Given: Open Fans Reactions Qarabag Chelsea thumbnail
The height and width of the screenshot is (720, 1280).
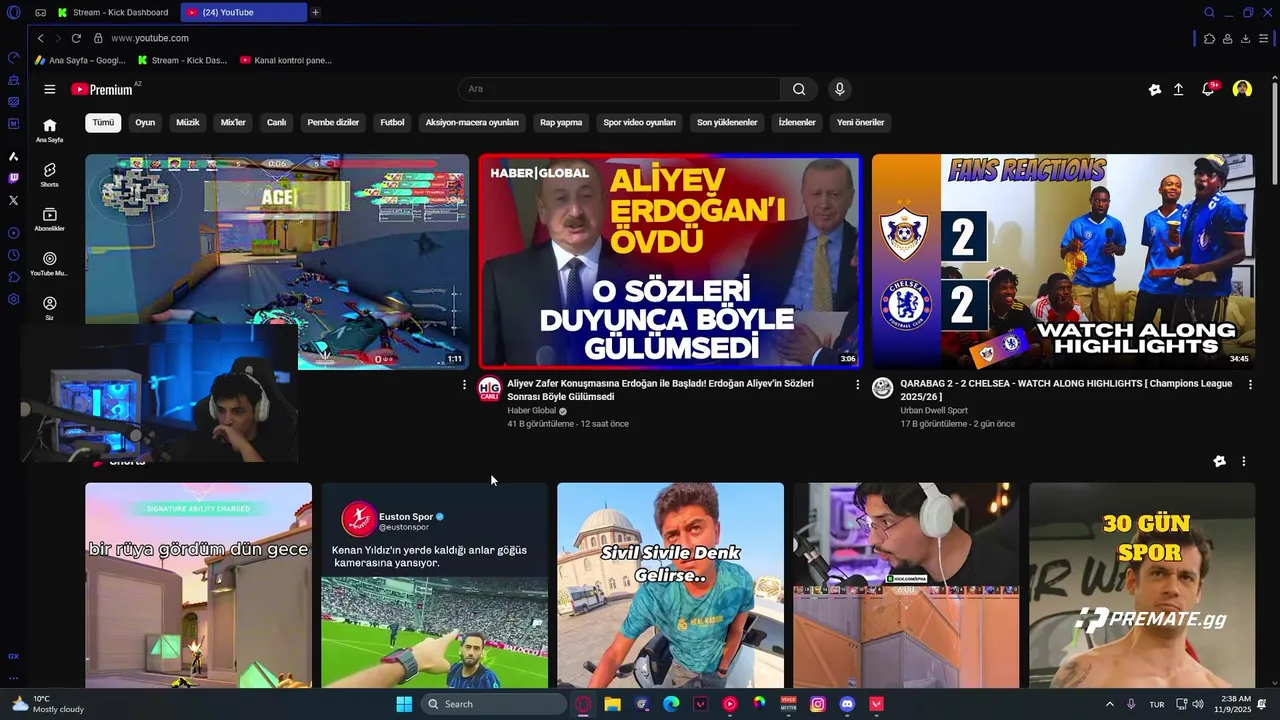Looking at the screenshot, I should tap(1062, 262).
